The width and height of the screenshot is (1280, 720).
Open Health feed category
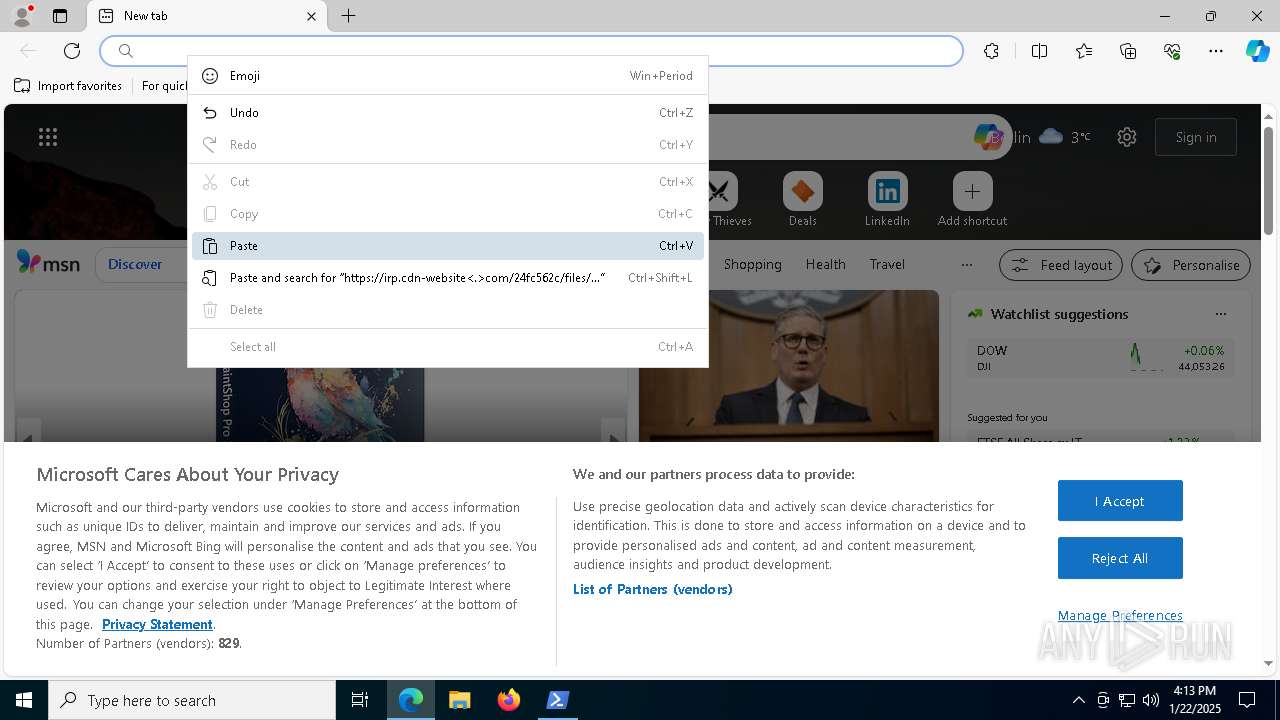[x=825, y=264]
